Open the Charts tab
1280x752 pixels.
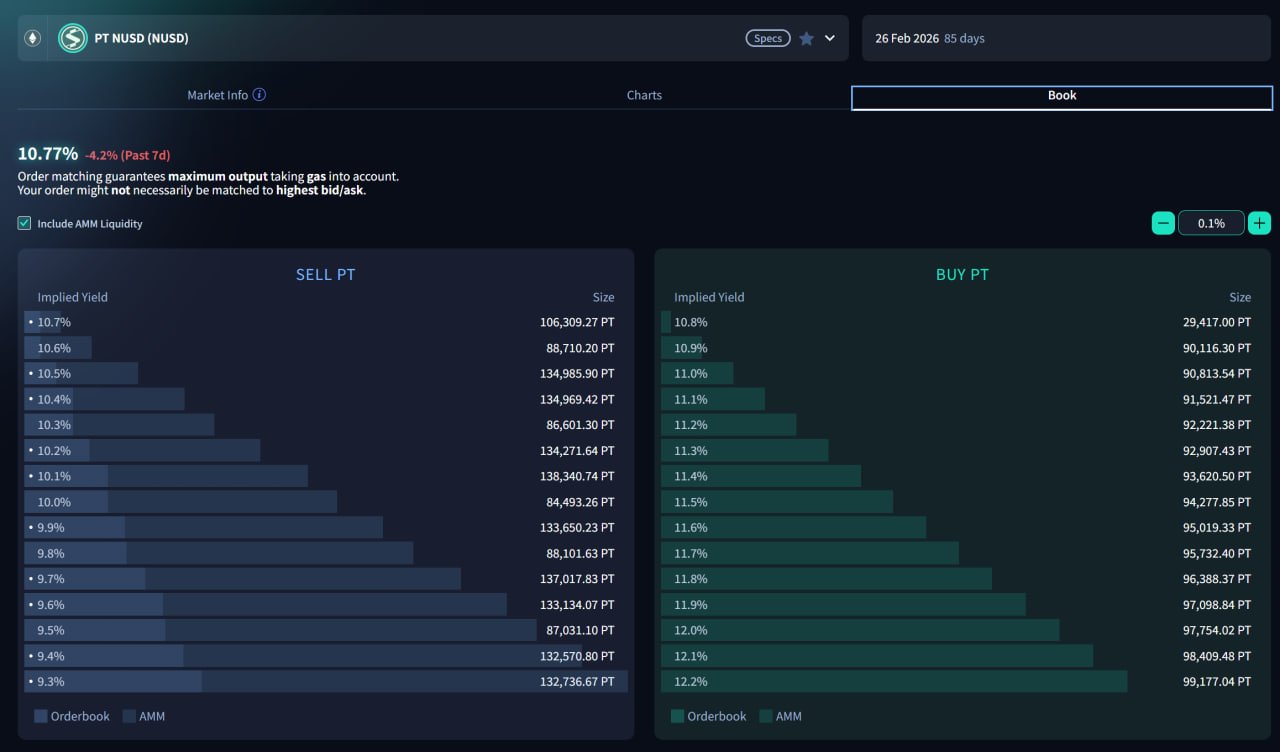point(644,95)
